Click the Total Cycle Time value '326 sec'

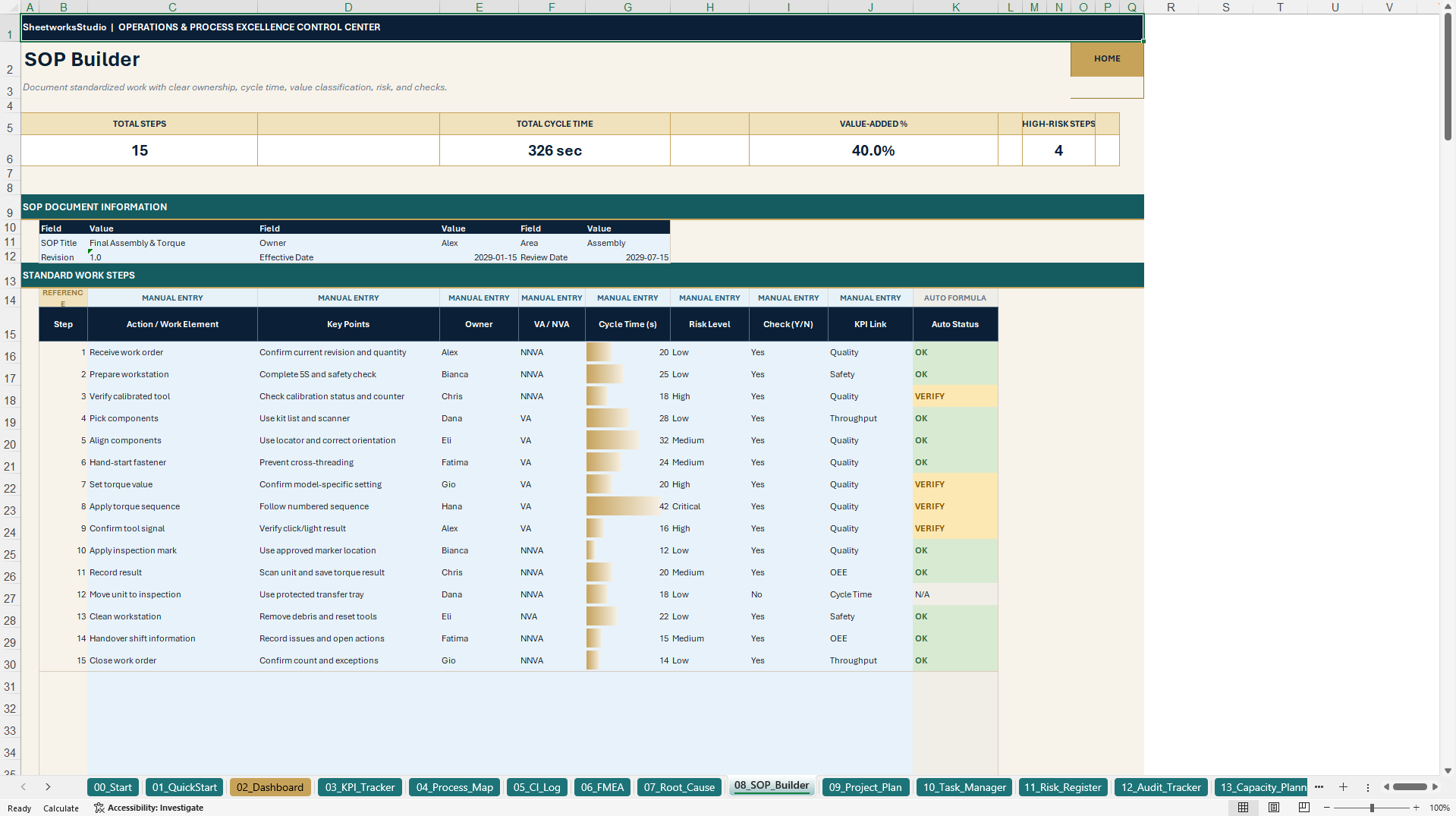555,150
